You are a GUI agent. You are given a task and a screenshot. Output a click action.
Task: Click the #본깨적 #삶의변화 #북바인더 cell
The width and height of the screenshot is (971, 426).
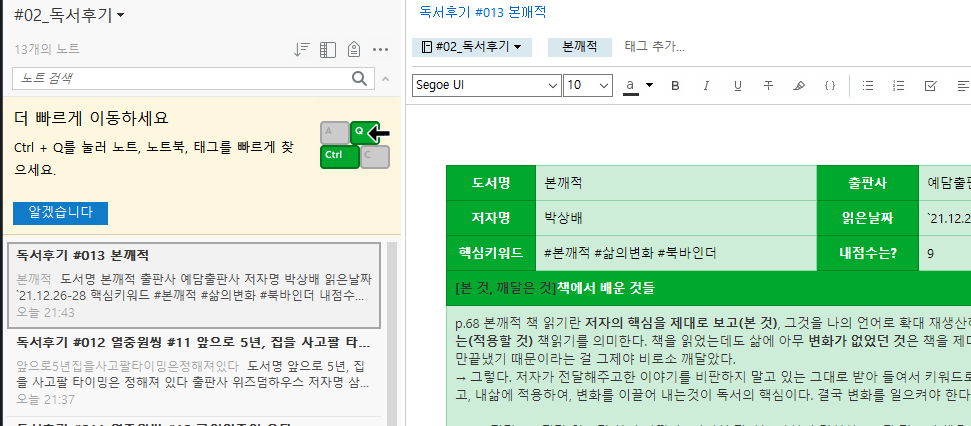tap(676, 253)
